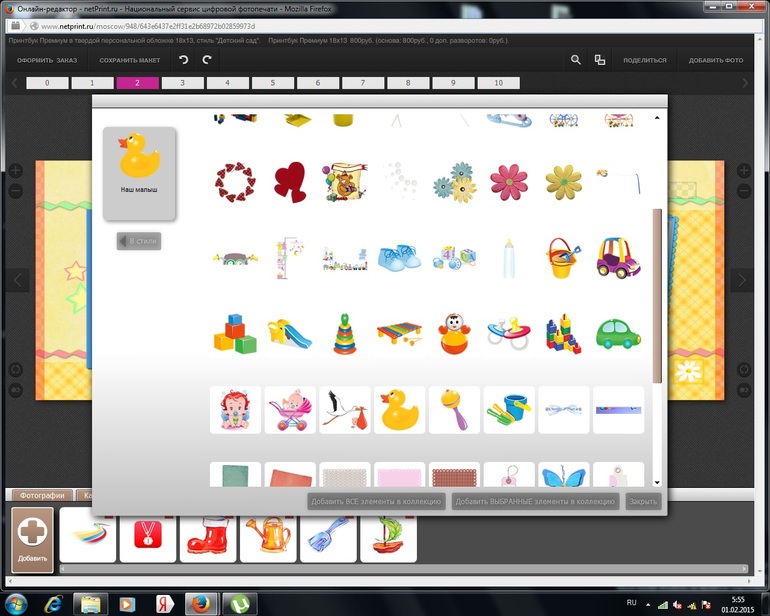Click the Закрыть button

point(643,502)
